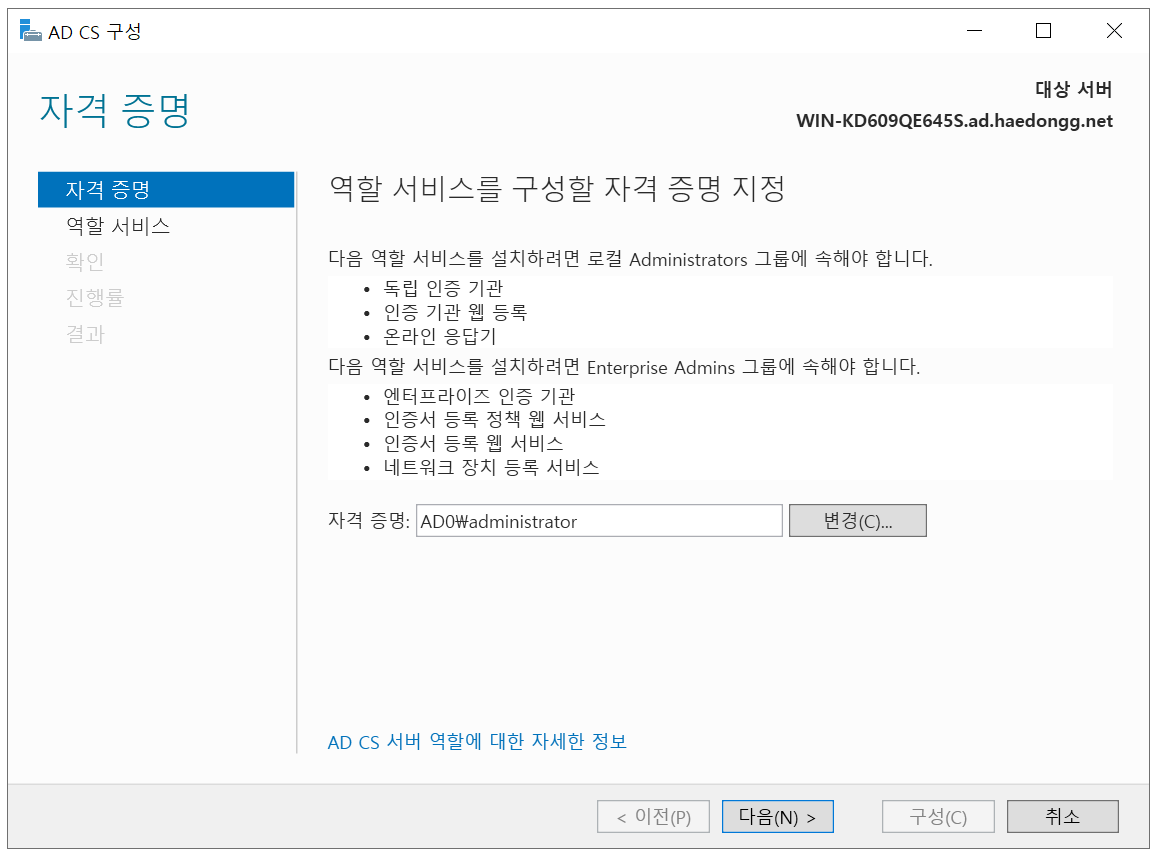Maximize the AD CS 구성 window
The image size is (1157, 855).
click(x=1043, y=31)
